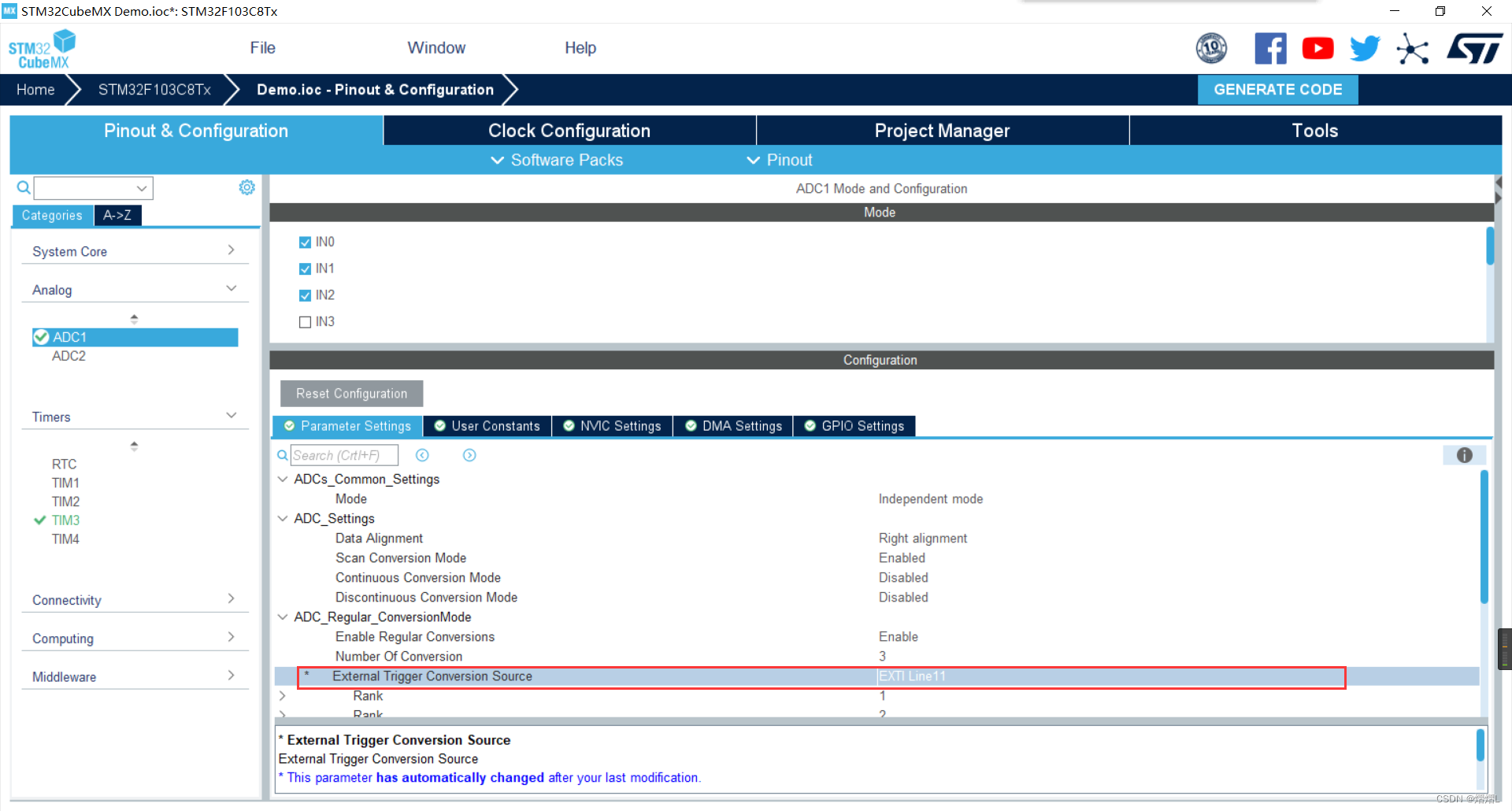Select RTC in the Timers list
The image size is (1512, 811).
(x=64, y=465)
